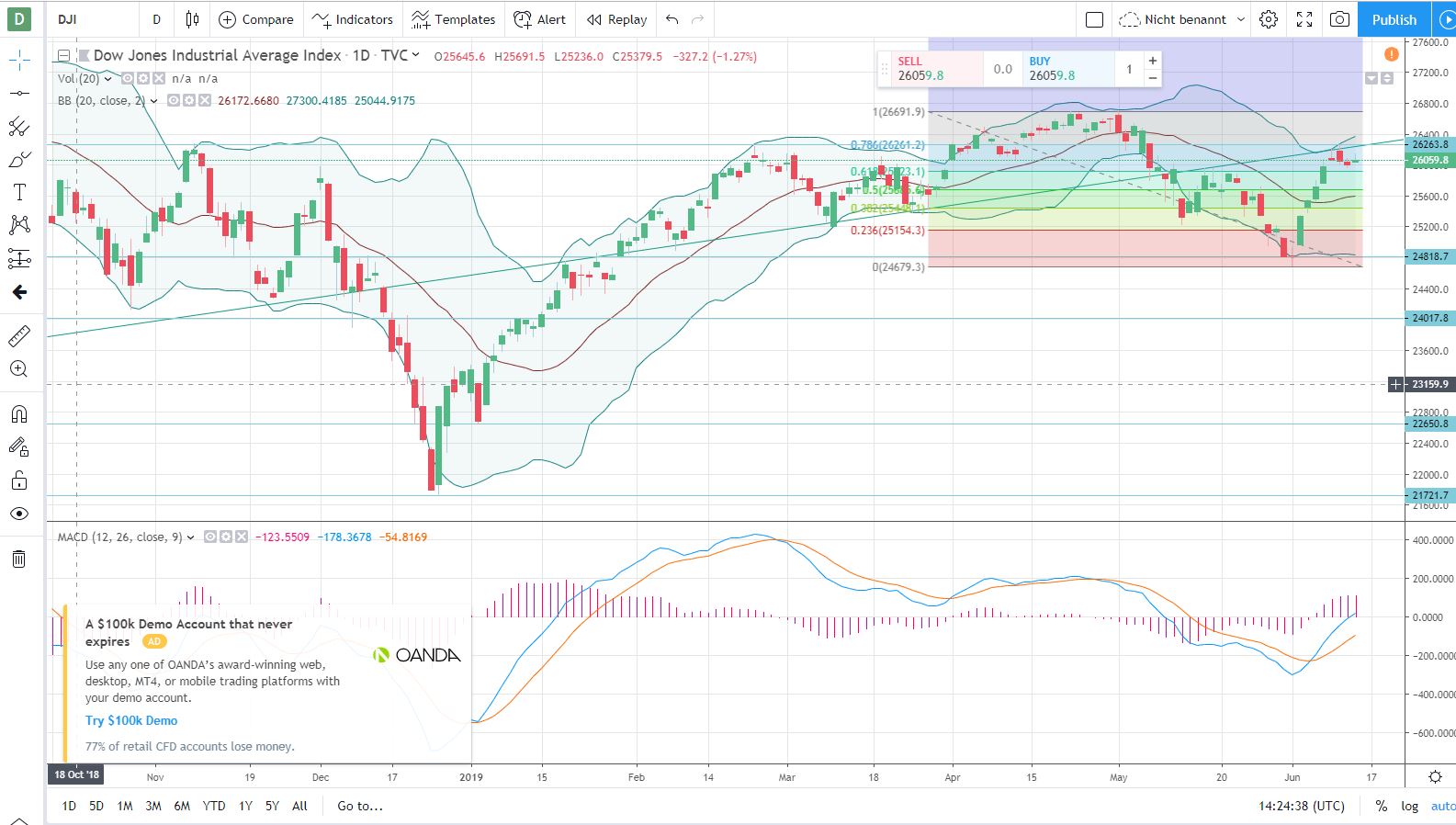Open candlestick chart style selector
The image size is (1456, 825).
pos(192,19)
